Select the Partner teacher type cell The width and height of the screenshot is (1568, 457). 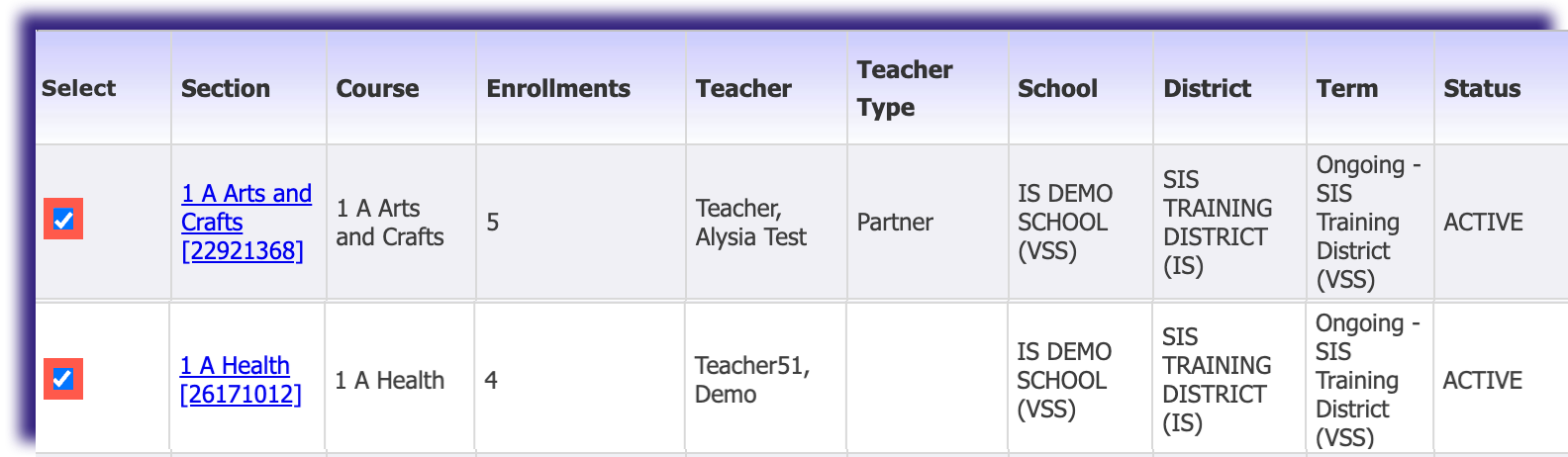(895, 222)
